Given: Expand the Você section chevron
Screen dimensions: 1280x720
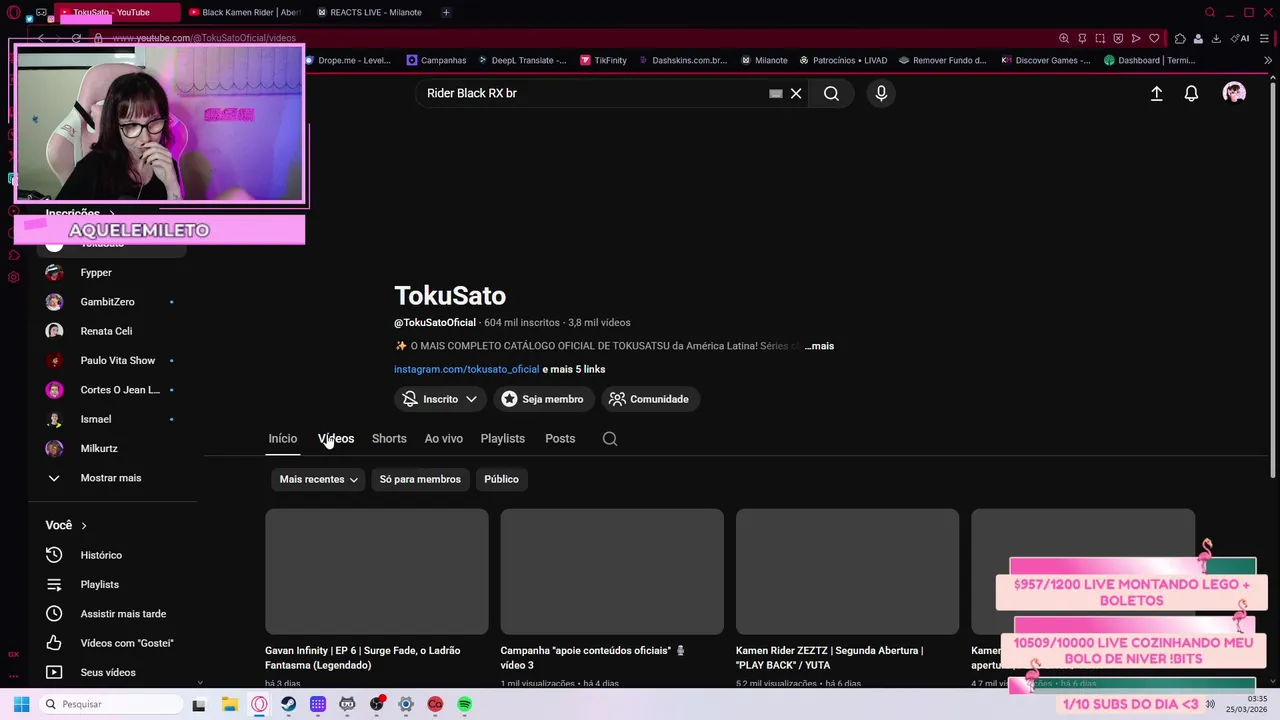Looking at the screenshot, I should click(83, 526).
